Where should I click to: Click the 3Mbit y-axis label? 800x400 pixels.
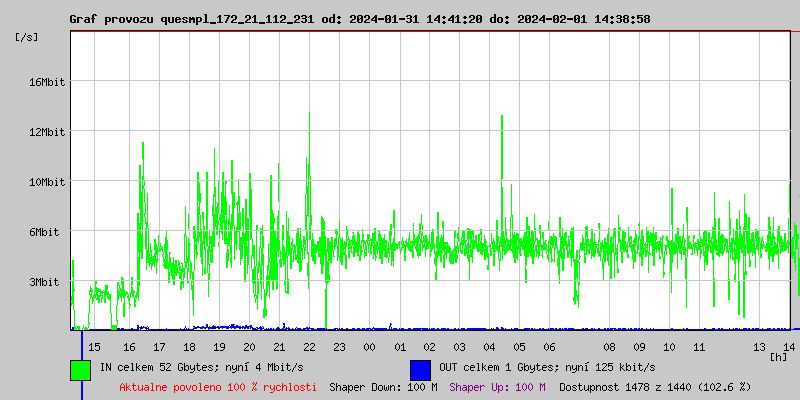click(46, 282)
